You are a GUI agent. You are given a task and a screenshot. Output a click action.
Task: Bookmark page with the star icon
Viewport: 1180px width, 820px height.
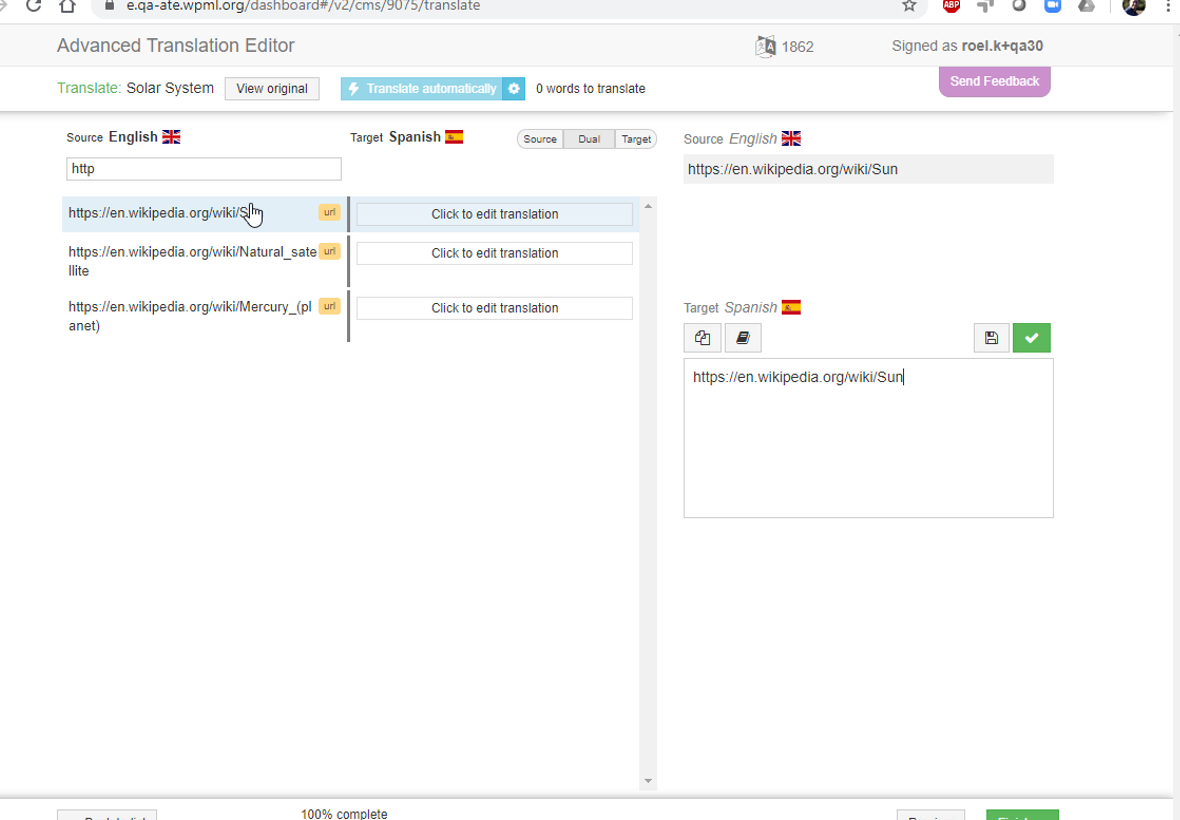[909, 6]
